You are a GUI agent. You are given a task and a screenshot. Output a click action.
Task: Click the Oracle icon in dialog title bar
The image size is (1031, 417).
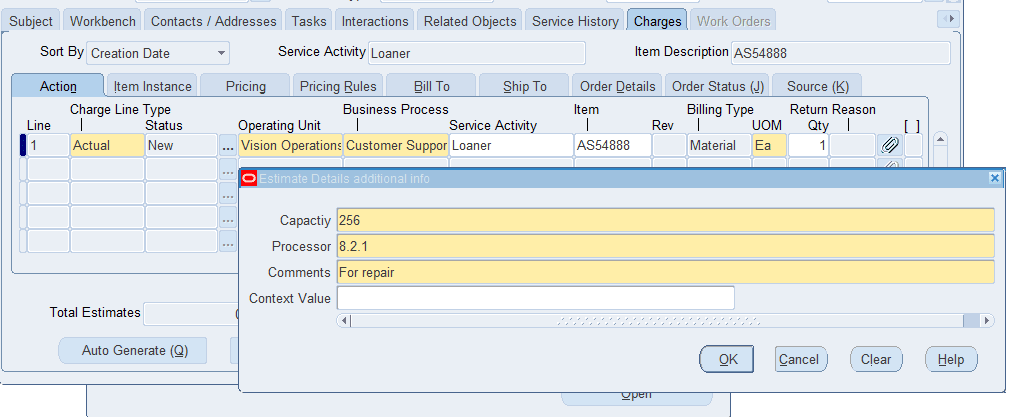249,178
